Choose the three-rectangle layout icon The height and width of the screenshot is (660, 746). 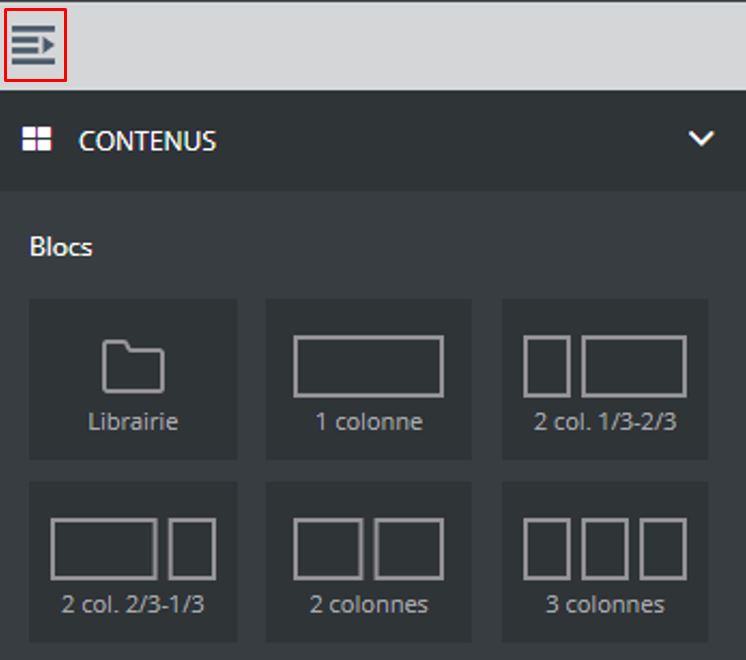click(x=605, y=549)
